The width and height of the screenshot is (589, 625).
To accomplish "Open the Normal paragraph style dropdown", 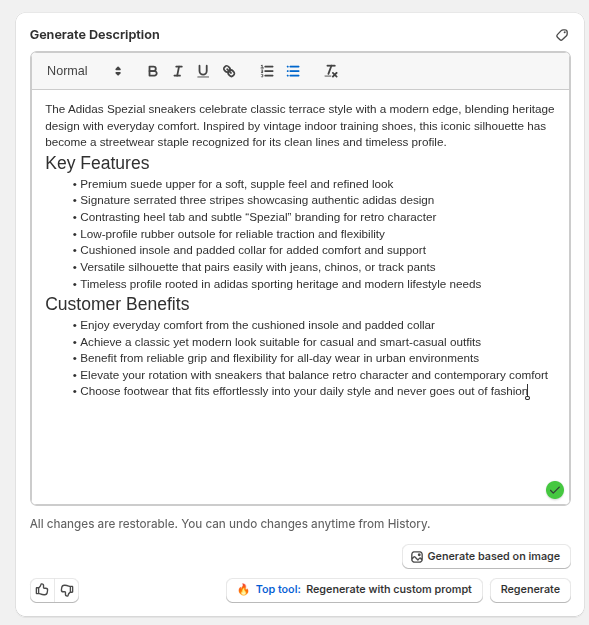I will point(84,71).
